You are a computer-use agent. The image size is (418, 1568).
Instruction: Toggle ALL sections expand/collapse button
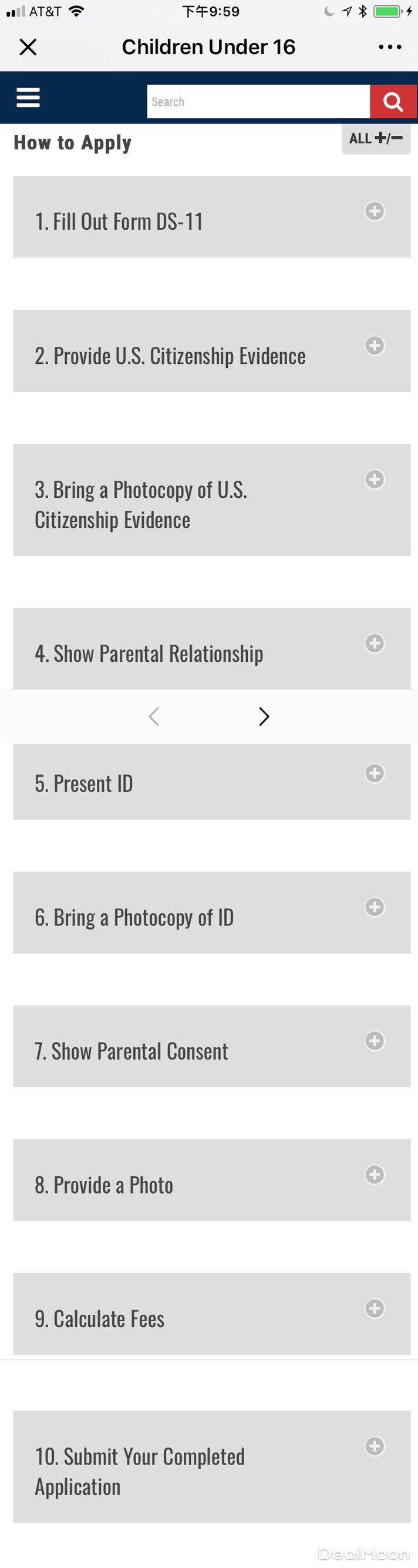click(375, 139)
